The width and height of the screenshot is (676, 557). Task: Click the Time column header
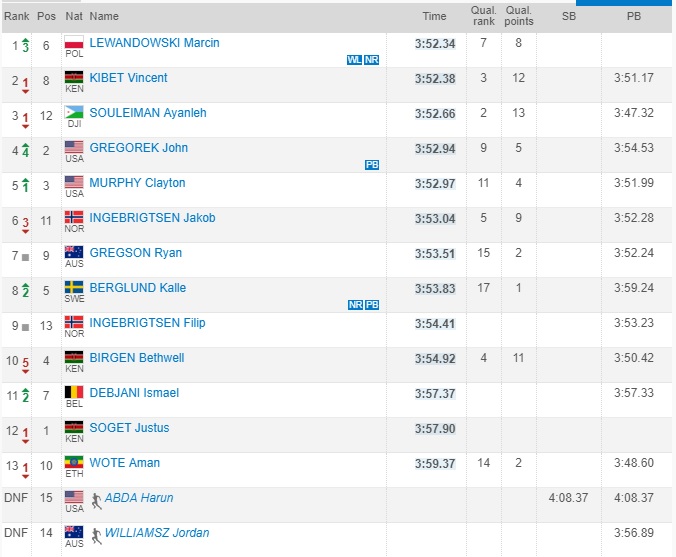click(434, 16)
